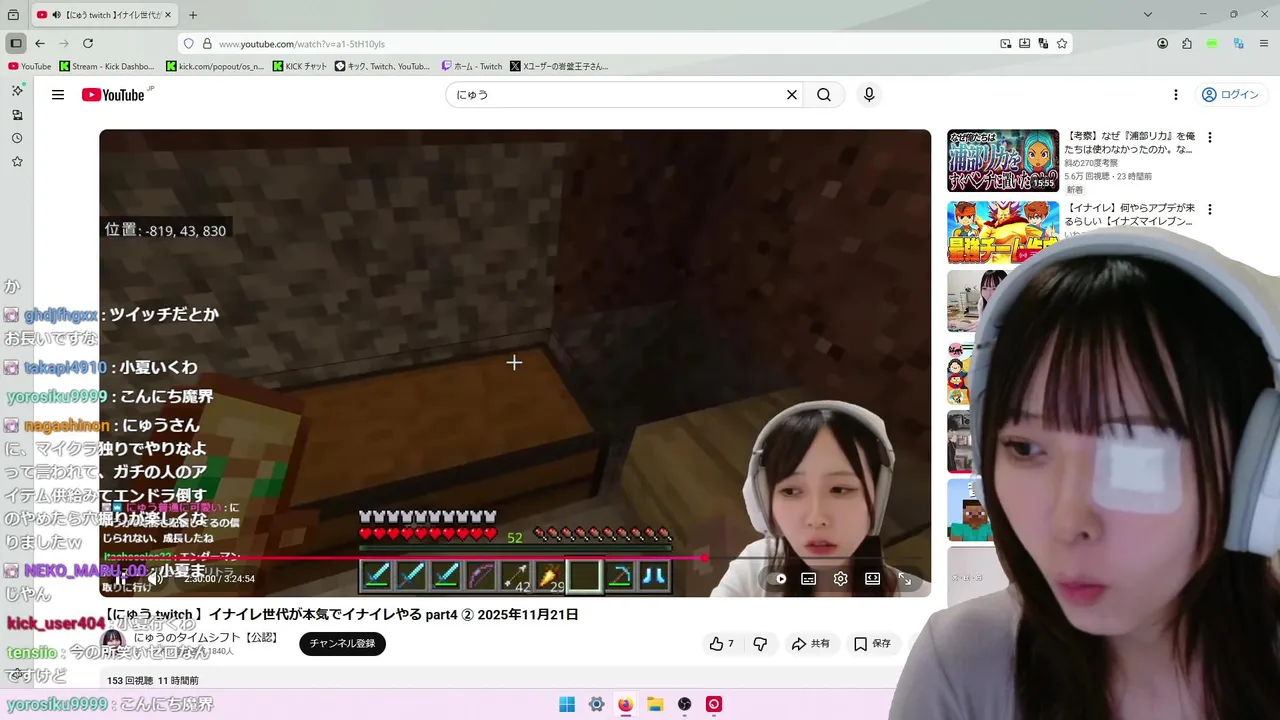This screenshot has height=720, width=1280.
Task: Open YouTube settings three-dot menu beside ログイン
Action: [1176, 95]
